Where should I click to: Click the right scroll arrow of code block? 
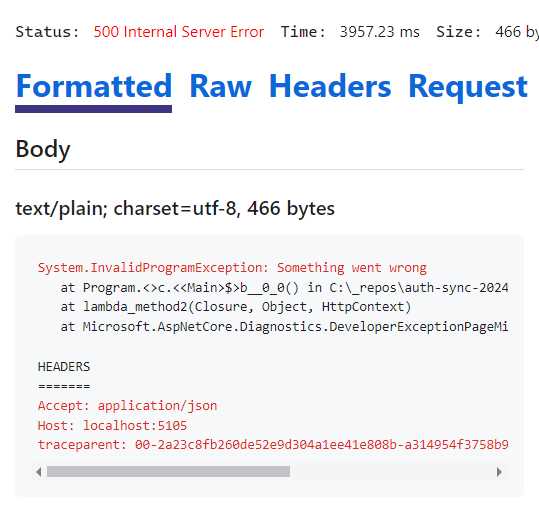(x=499, y=472)
